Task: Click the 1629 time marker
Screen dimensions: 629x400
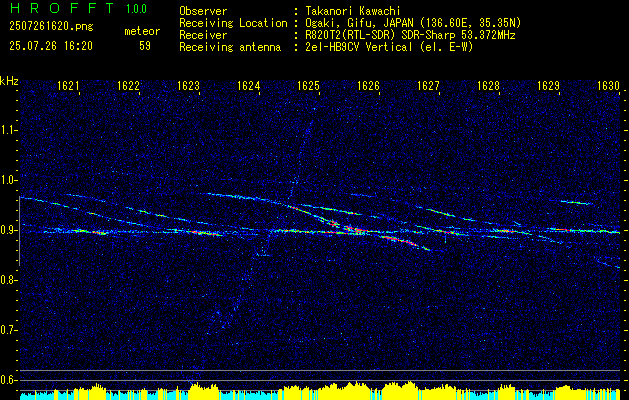Action: [548, 85]
